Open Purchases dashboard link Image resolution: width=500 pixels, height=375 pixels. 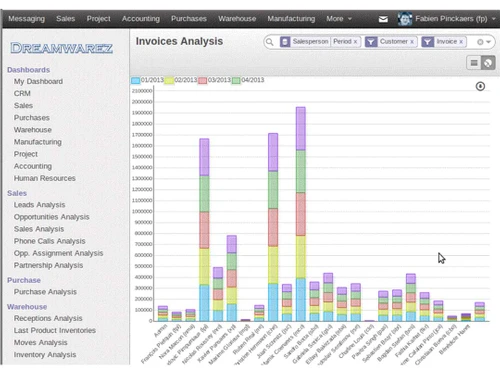(x=32, y=118)
